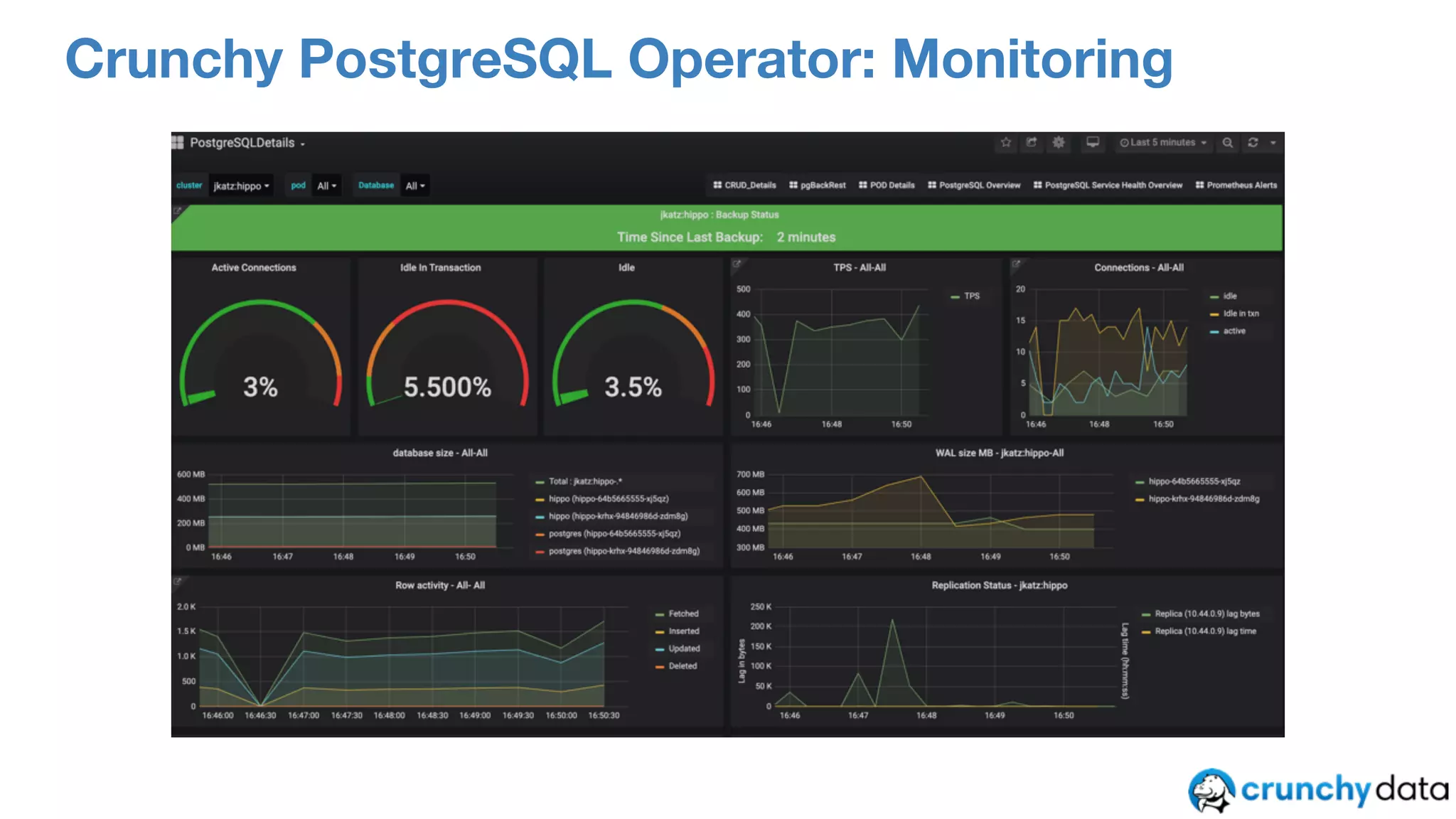Click the Lag in bytes axis label
1456x819 pixels.
tap(742, 661)
